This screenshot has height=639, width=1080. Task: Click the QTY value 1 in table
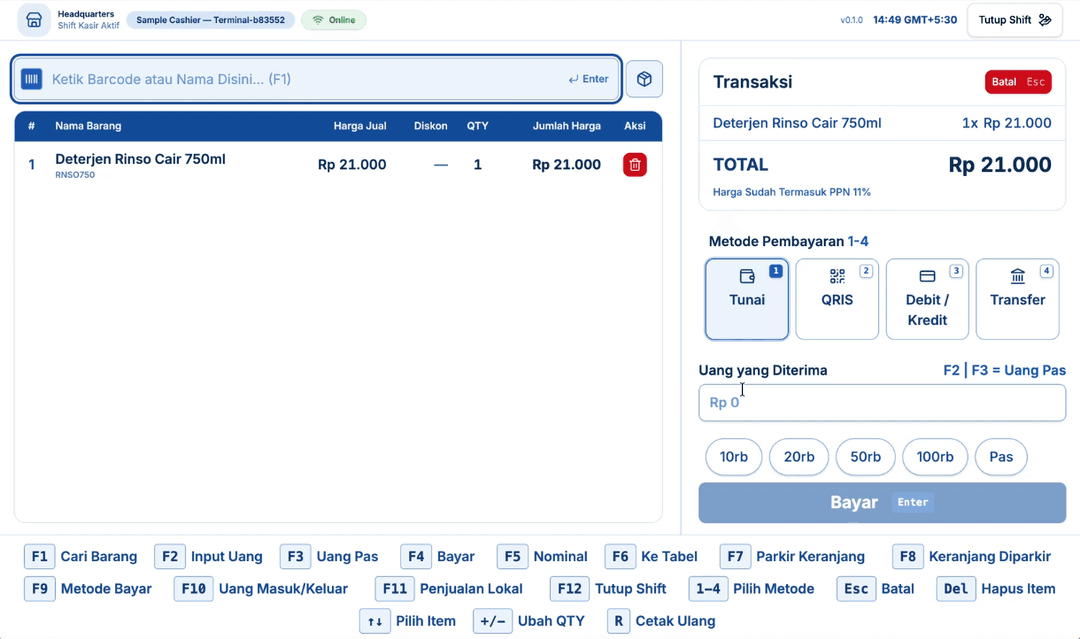click(477, 165)
